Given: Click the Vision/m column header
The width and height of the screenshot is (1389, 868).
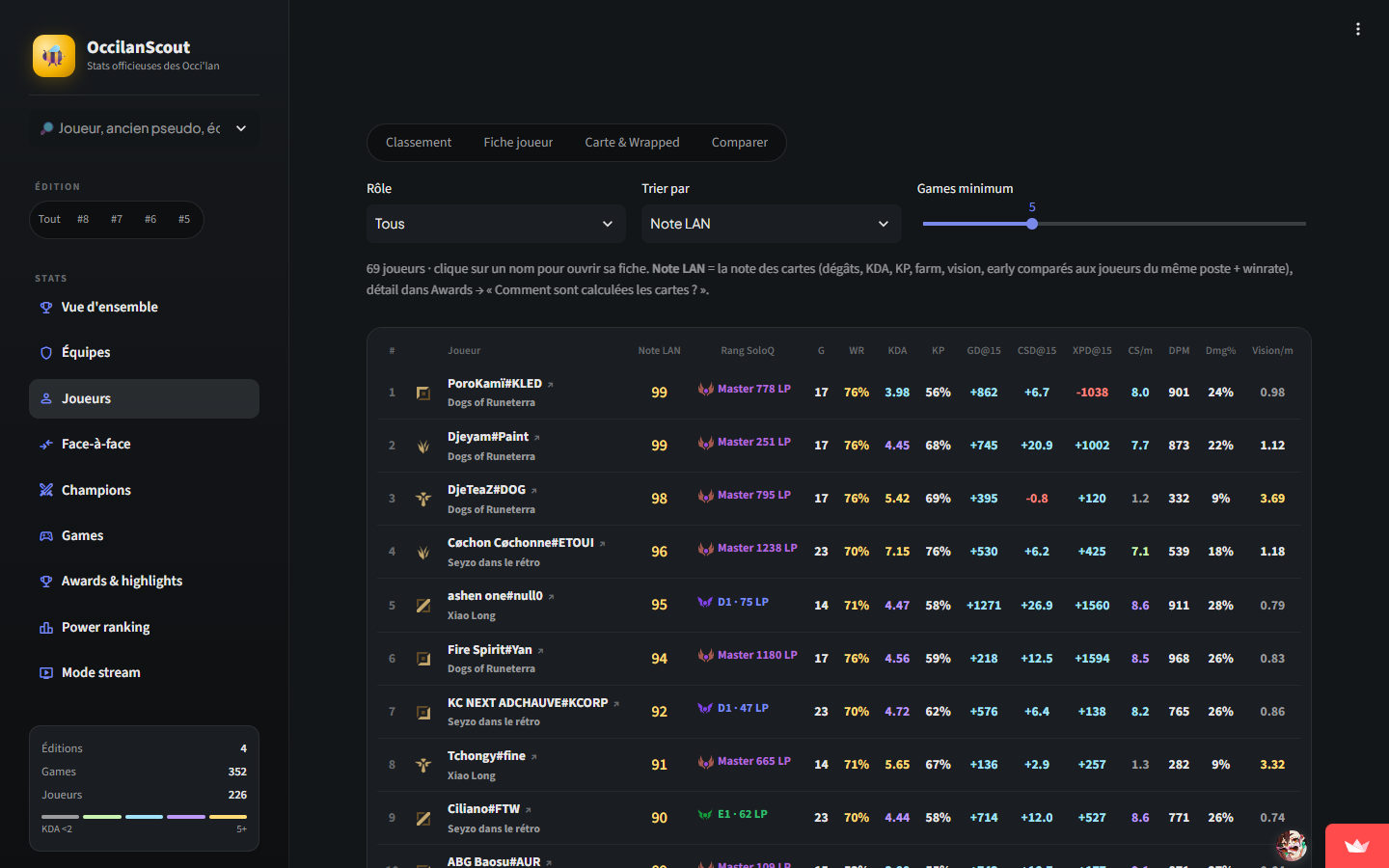Looking at the screenshot, I should [1272, 351].
